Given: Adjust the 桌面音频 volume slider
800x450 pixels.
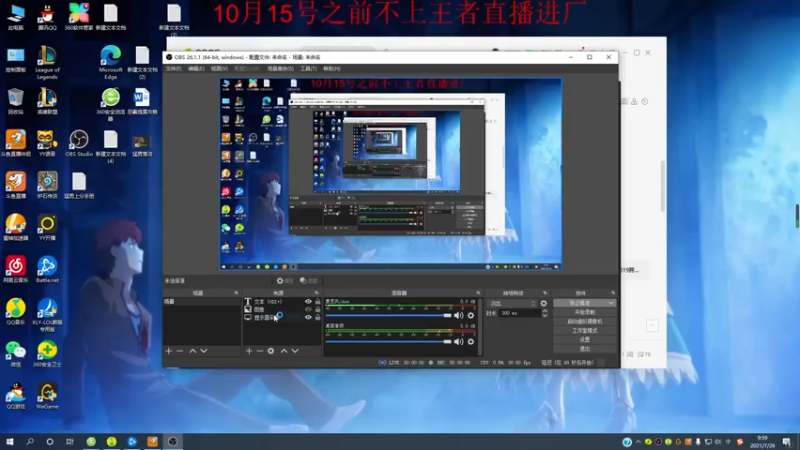Looking at the screenshot, I should 389,341.
